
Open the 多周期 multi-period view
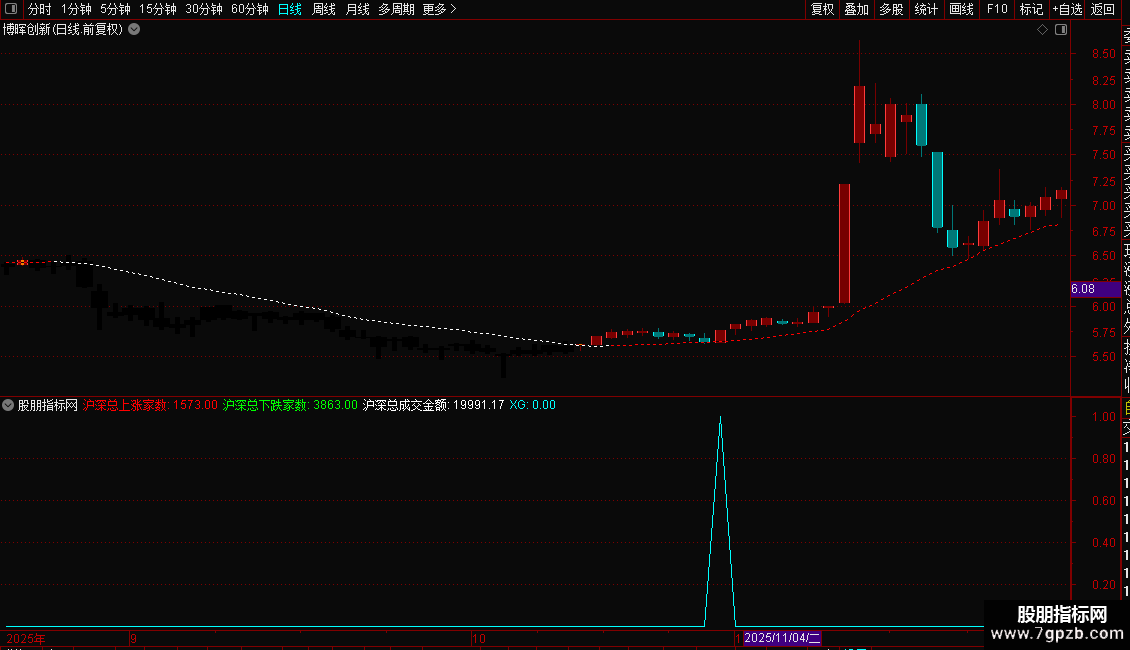pyautogui.click(x=396, y=9)
